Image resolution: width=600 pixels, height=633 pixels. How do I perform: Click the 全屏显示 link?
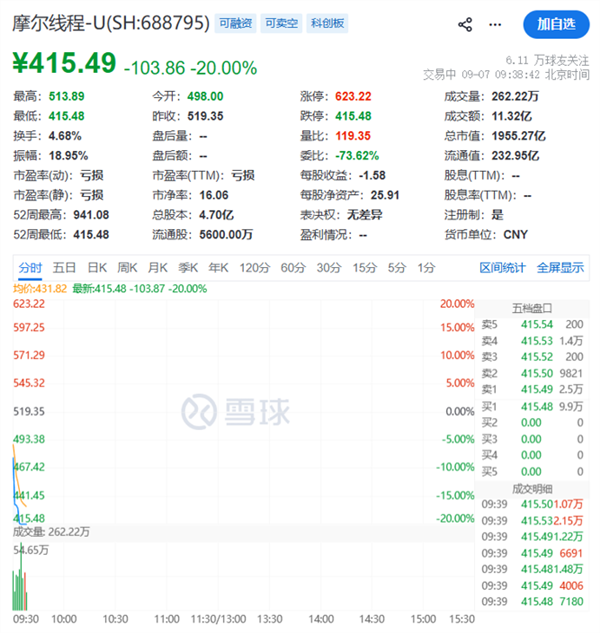click(x=560, y=268)
